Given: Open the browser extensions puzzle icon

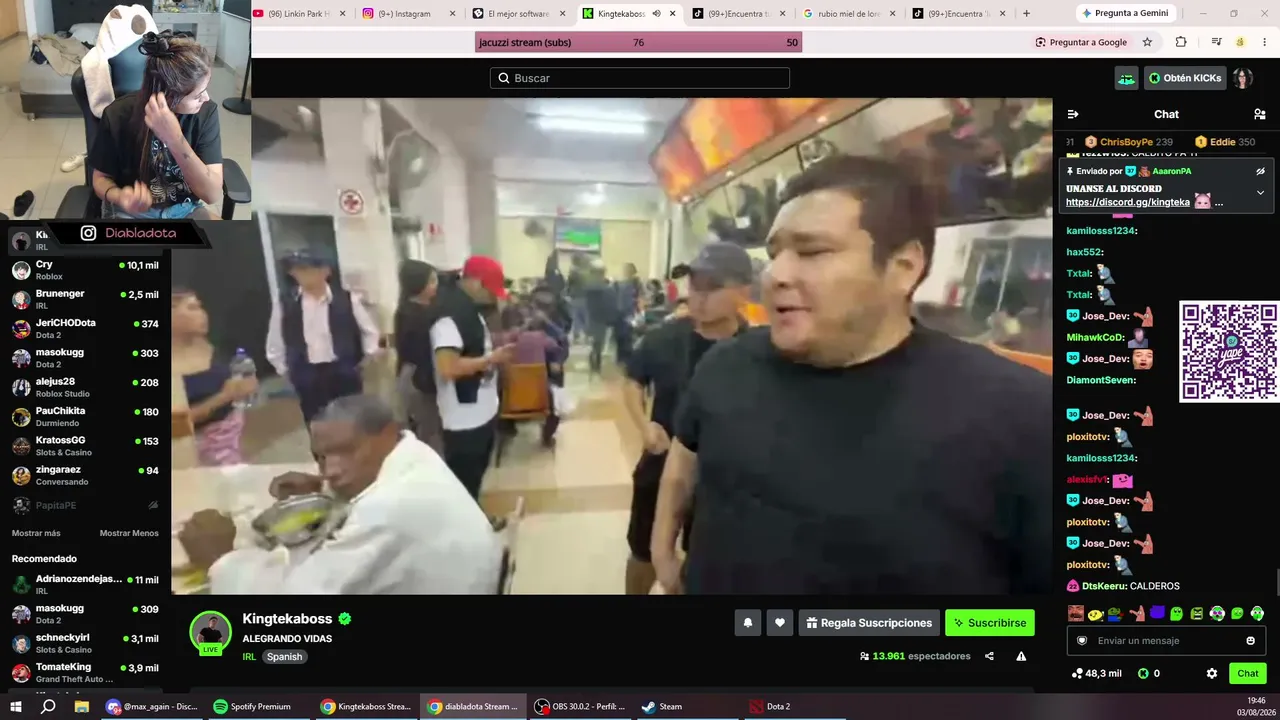Looking at the screenshot, I should click(x=1181, y=42).
